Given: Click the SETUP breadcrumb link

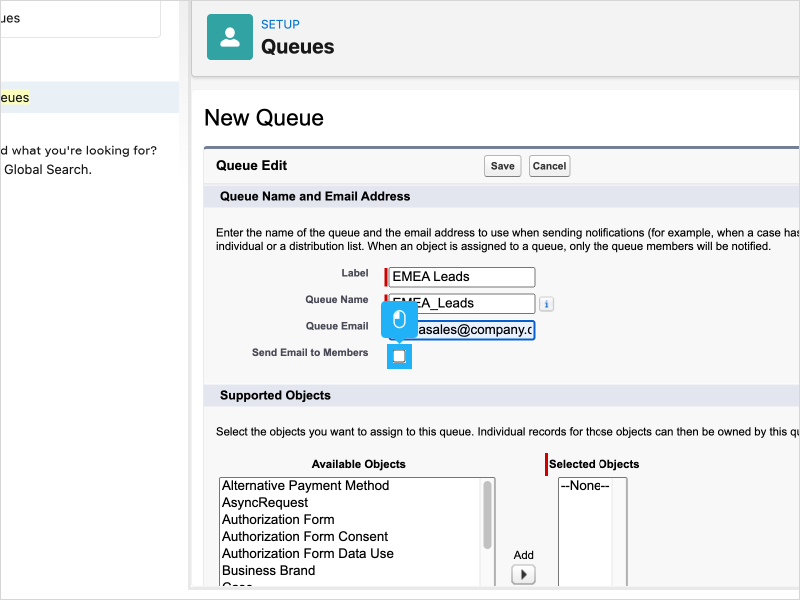Looking at the screenshot, I should pyautogui.click(x=280, y=24).
